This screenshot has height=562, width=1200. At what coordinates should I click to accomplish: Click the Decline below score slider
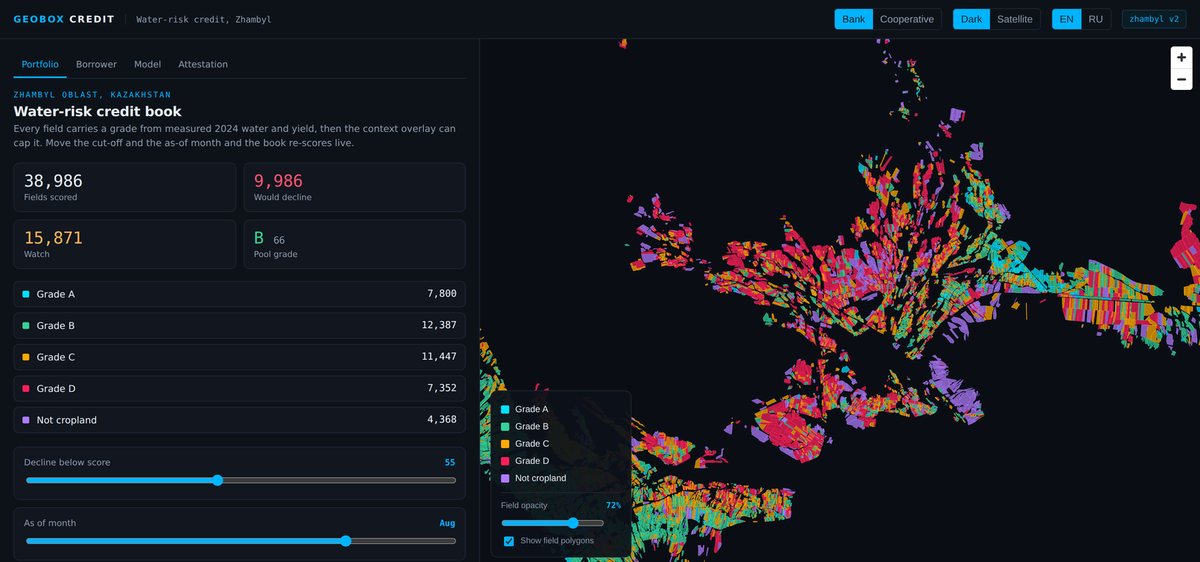[240, 480]
